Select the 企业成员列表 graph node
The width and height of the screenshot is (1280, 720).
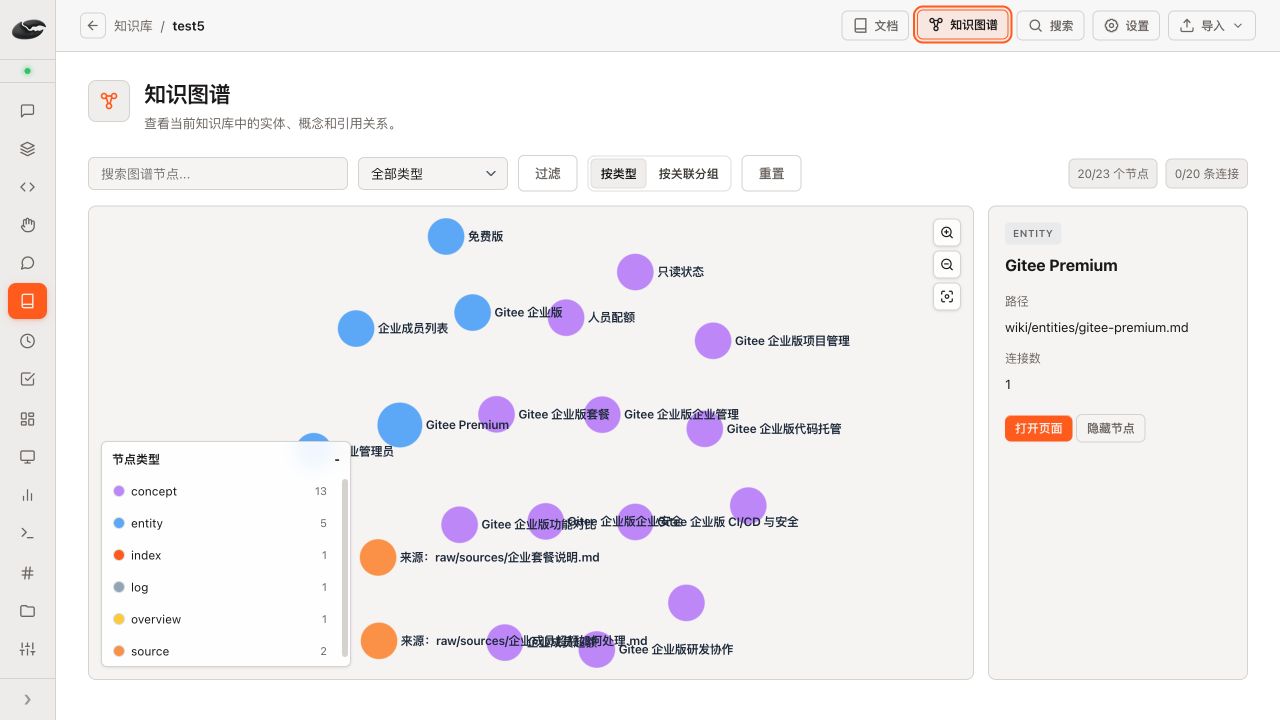[356, 329]
